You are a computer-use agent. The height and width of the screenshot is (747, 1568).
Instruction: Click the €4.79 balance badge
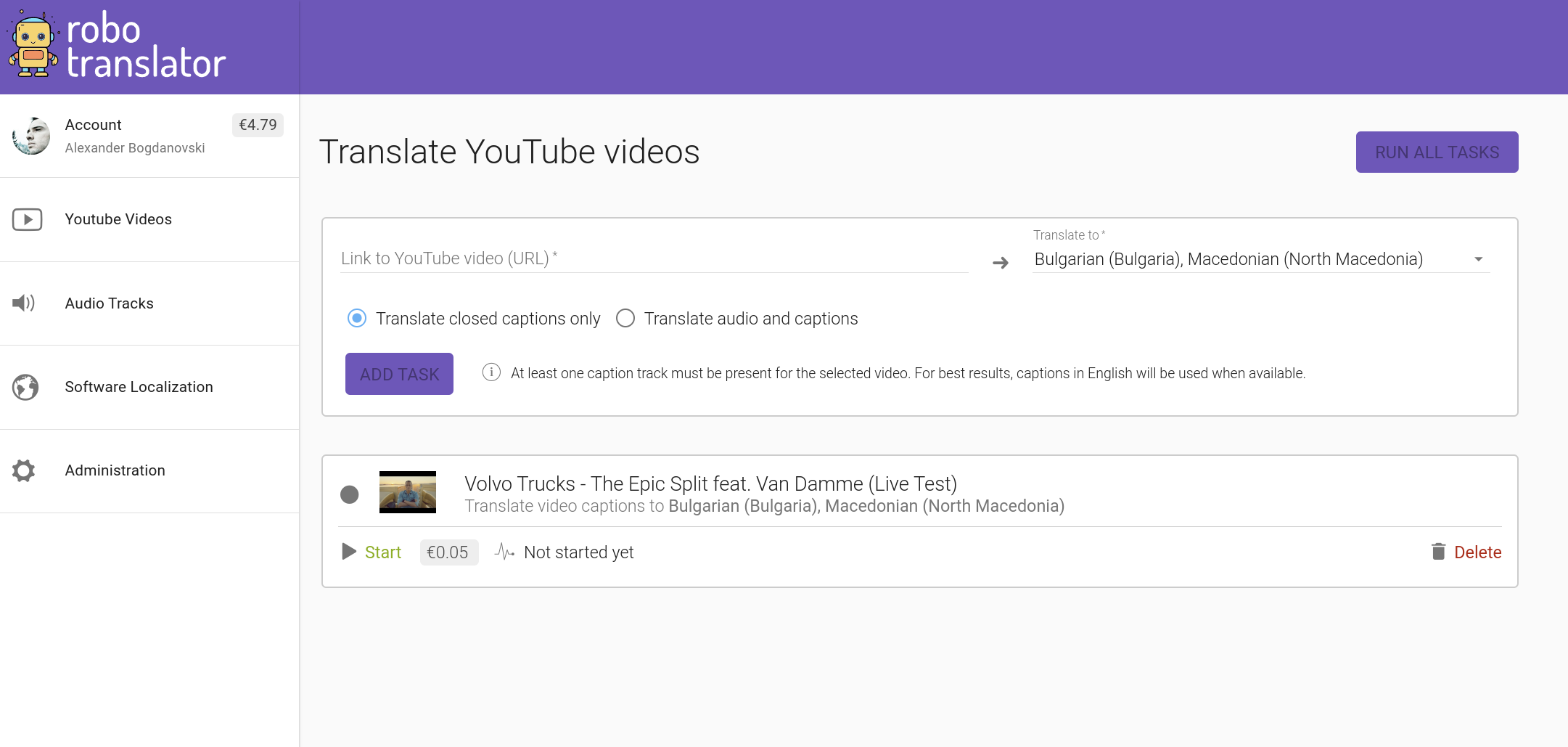[258, 125]
